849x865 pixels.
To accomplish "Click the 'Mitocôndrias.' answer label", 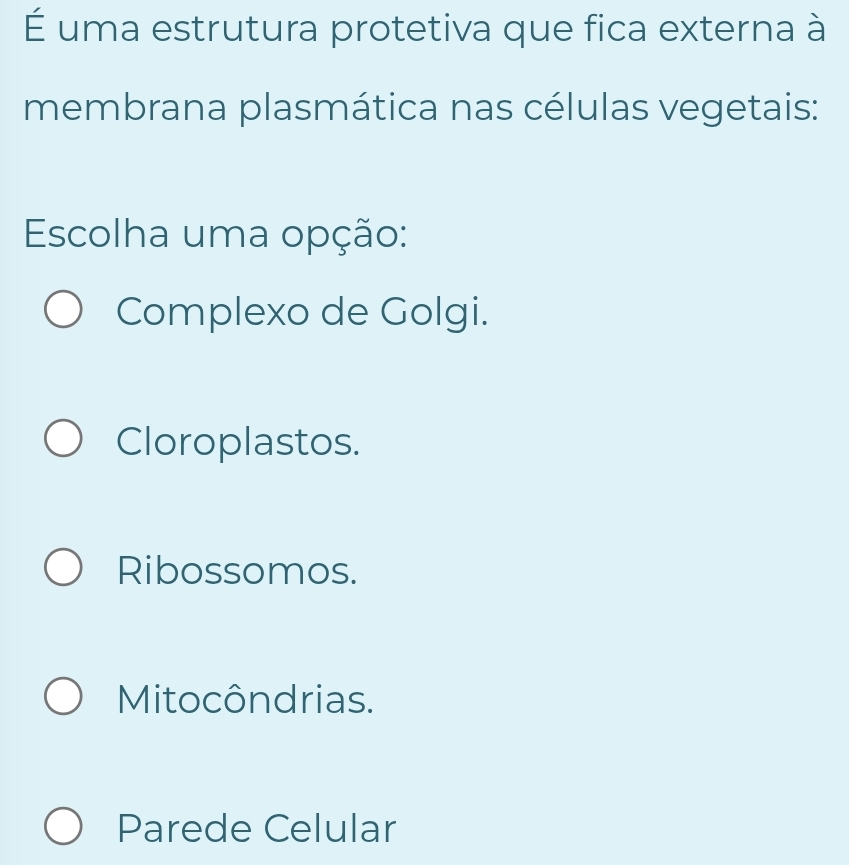I will tap(246, 699).
